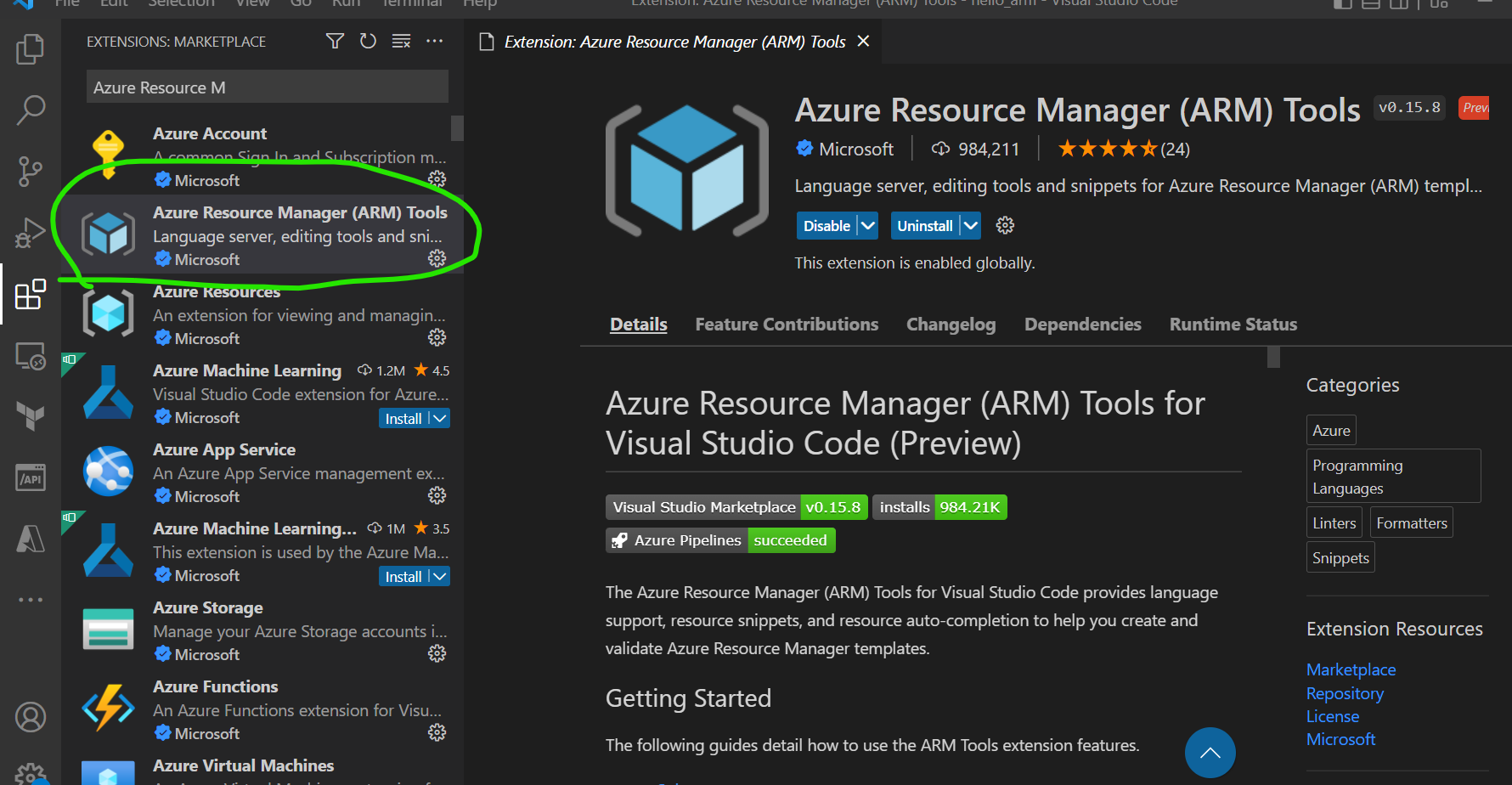This screenshot has height=785, width=1512.
Task: Open manage gear for Azure Functions extension
Action: point(437,732)
